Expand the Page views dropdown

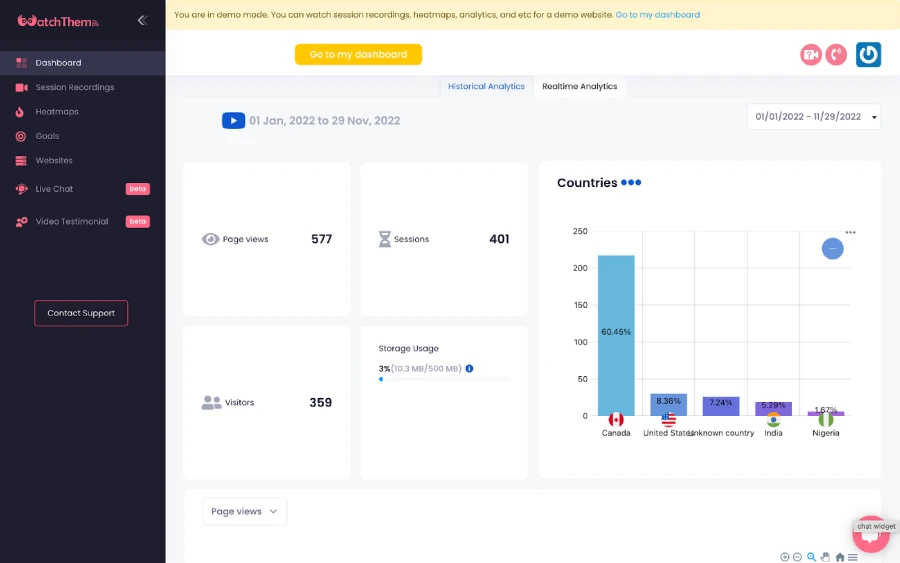click(x=244, y=511)
